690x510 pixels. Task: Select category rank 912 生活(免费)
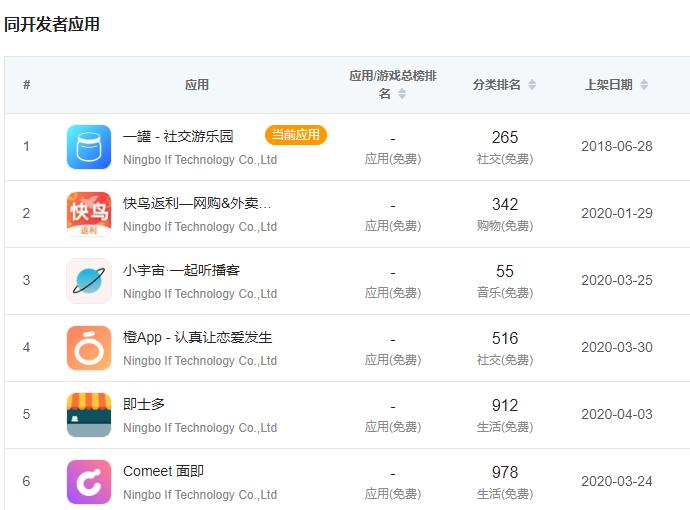click(505, 415)
